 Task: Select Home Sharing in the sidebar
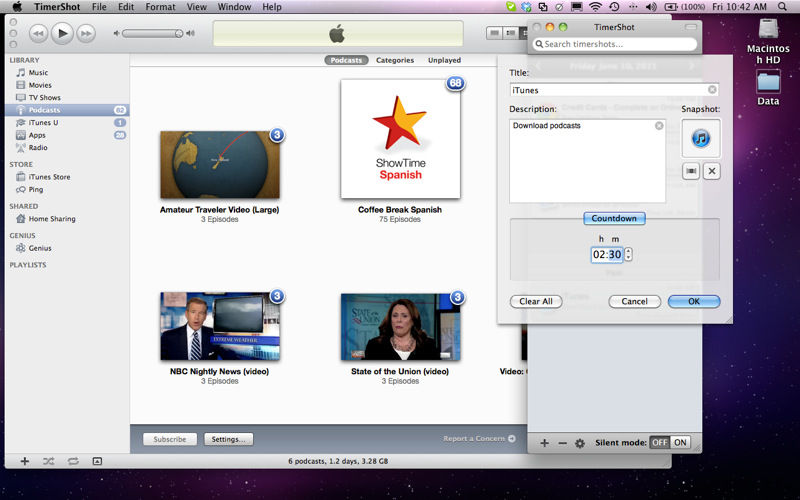click(x=52, y=219)
